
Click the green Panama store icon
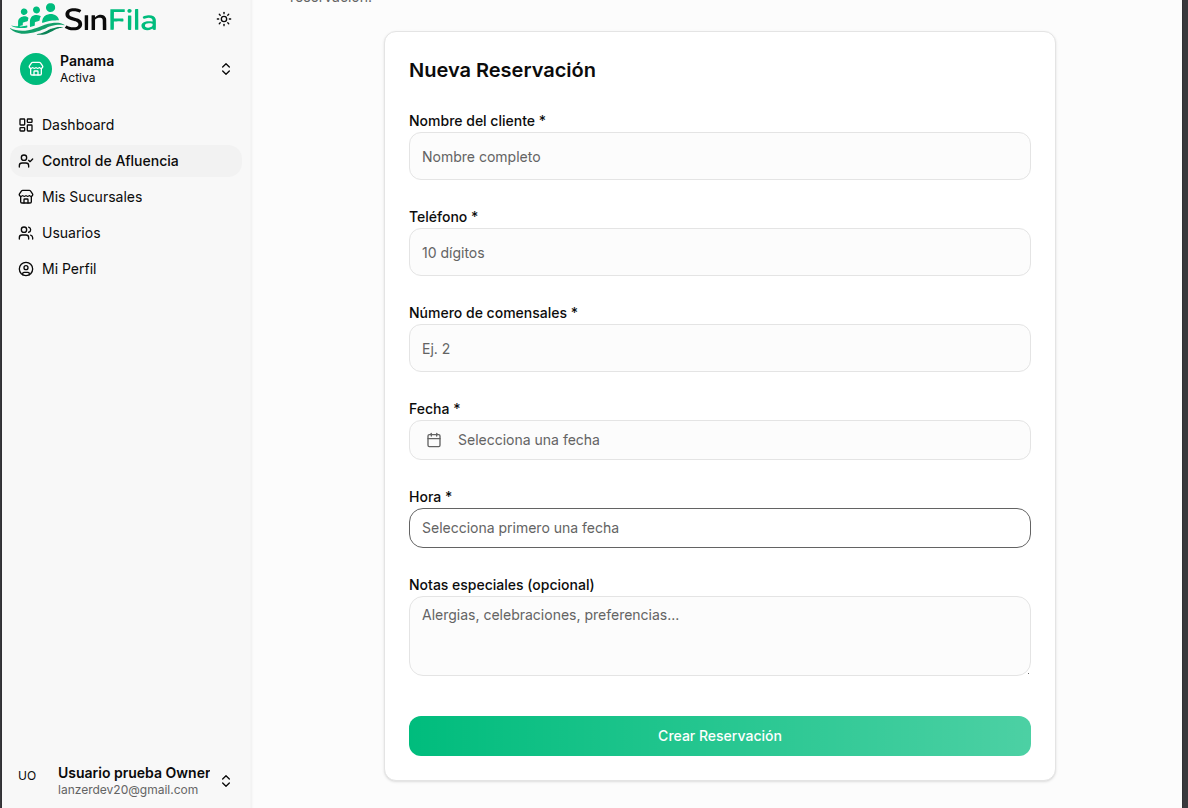[36, 69]
